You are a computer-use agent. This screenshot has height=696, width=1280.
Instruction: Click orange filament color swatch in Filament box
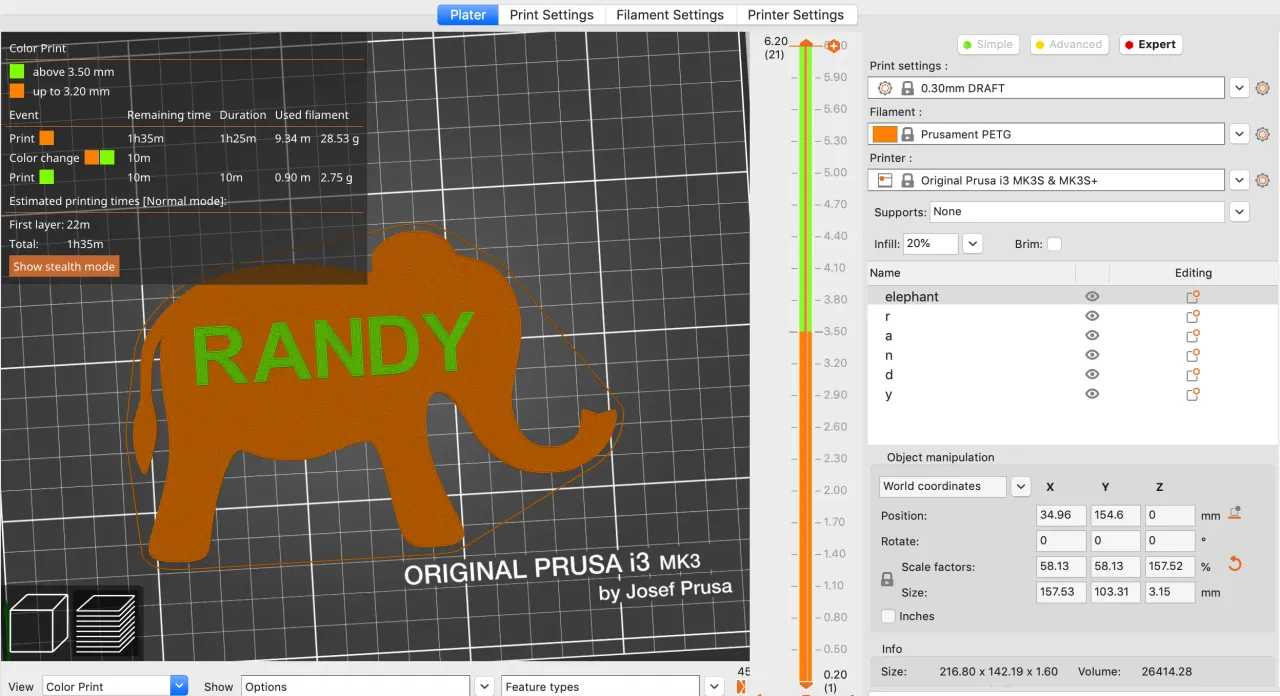pyautogui.click(x=885, y=134)
